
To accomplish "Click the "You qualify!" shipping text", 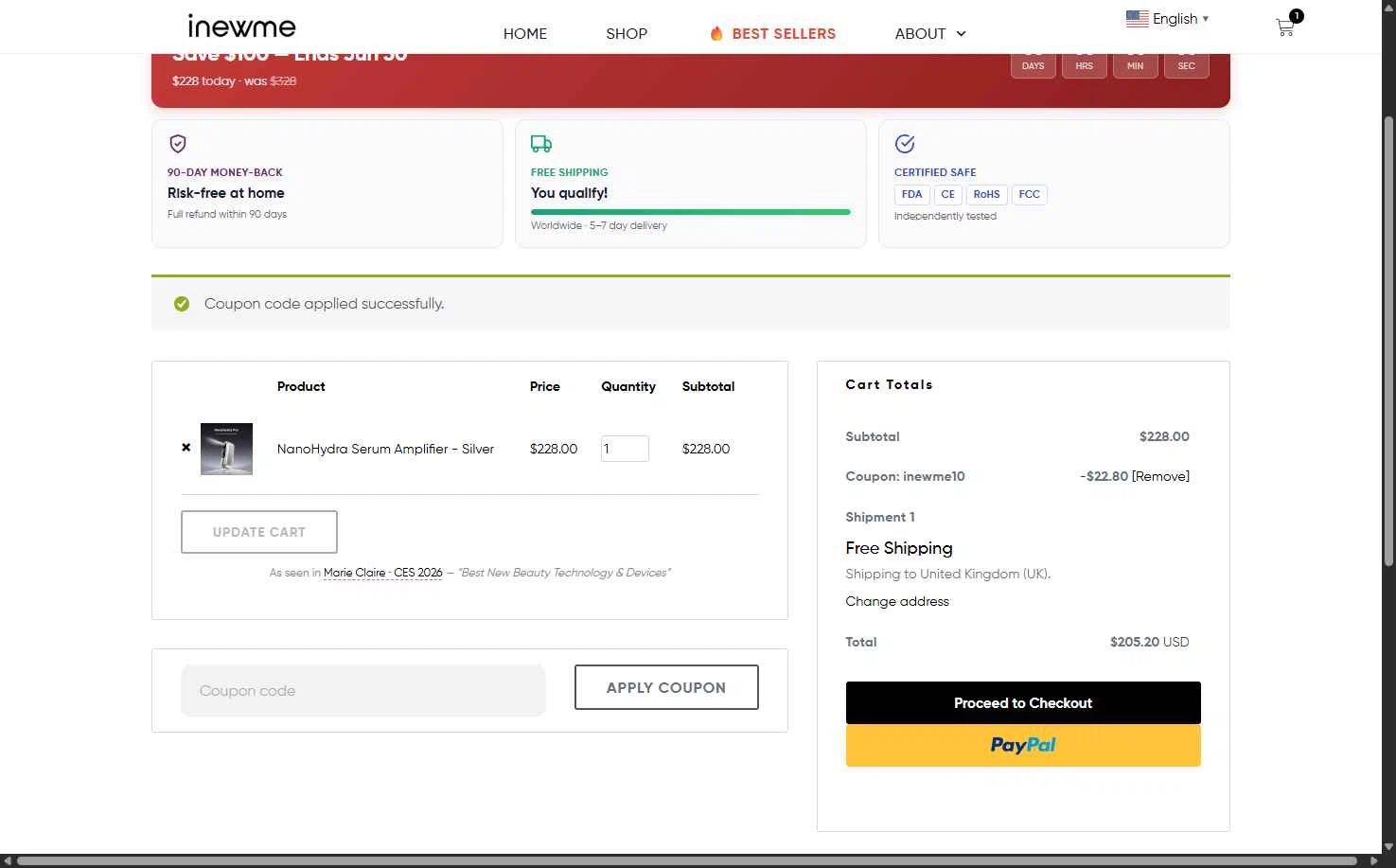I will point(570,193).
